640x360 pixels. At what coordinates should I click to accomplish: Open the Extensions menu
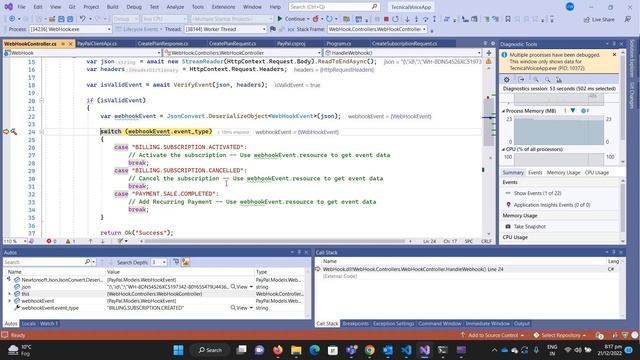click(223, 7)
